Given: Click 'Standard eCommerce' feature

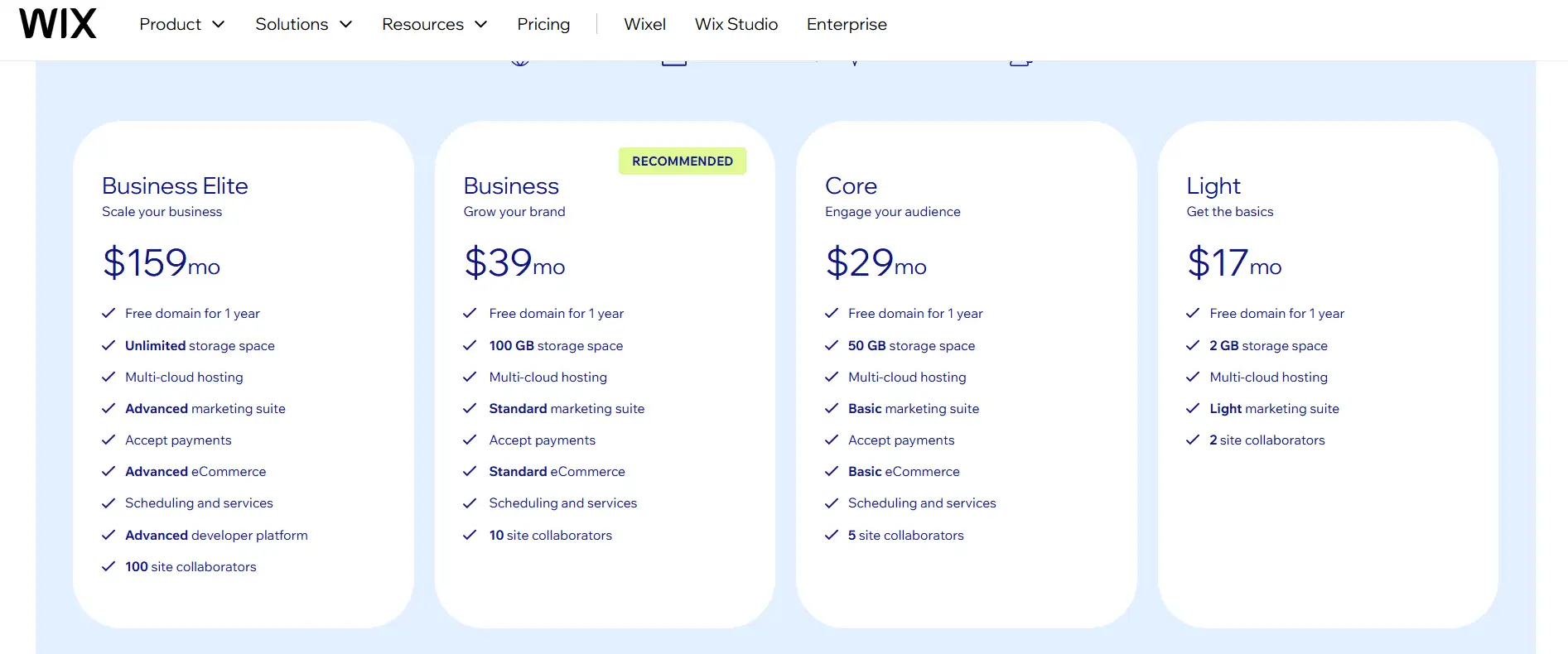Looking at the screenshot, I should click(x=557, y=471).
